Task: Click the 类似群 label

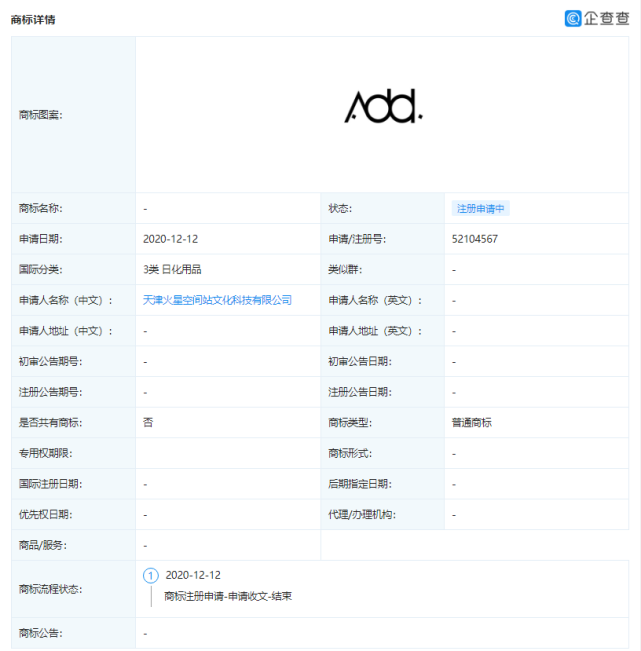Action: 345,269
